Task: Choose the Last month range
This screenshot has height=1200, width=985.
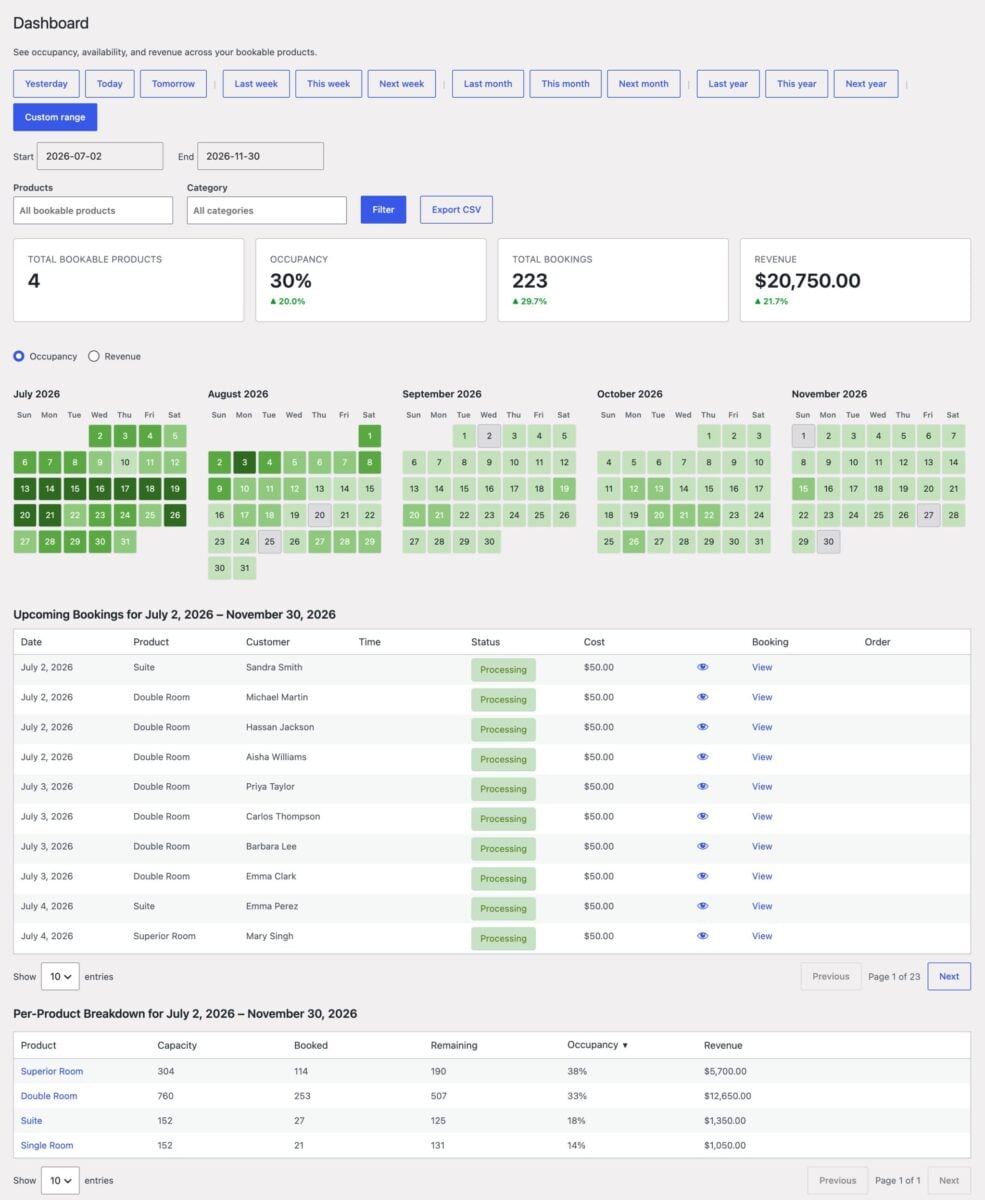Action: click(488, 84)
